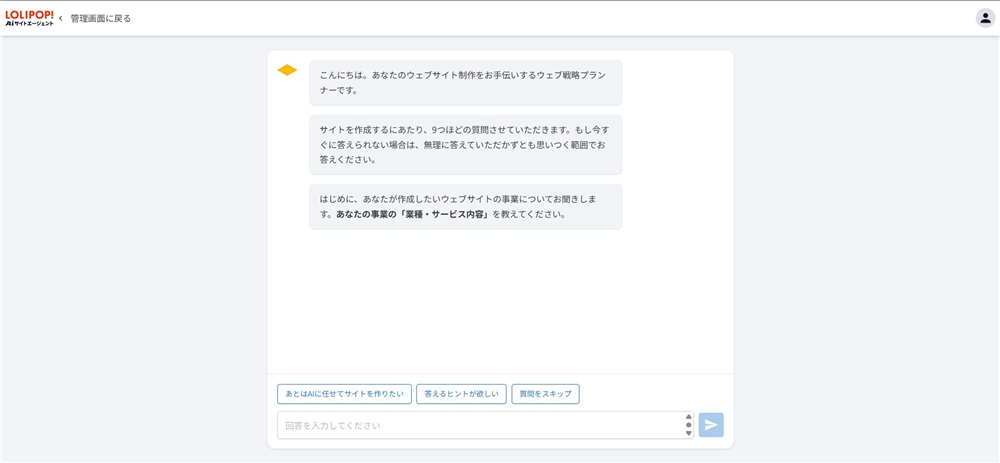Click the message about 9つほどの質問
This screenshot has height=463, width=1000.
(x=466, y=145)
